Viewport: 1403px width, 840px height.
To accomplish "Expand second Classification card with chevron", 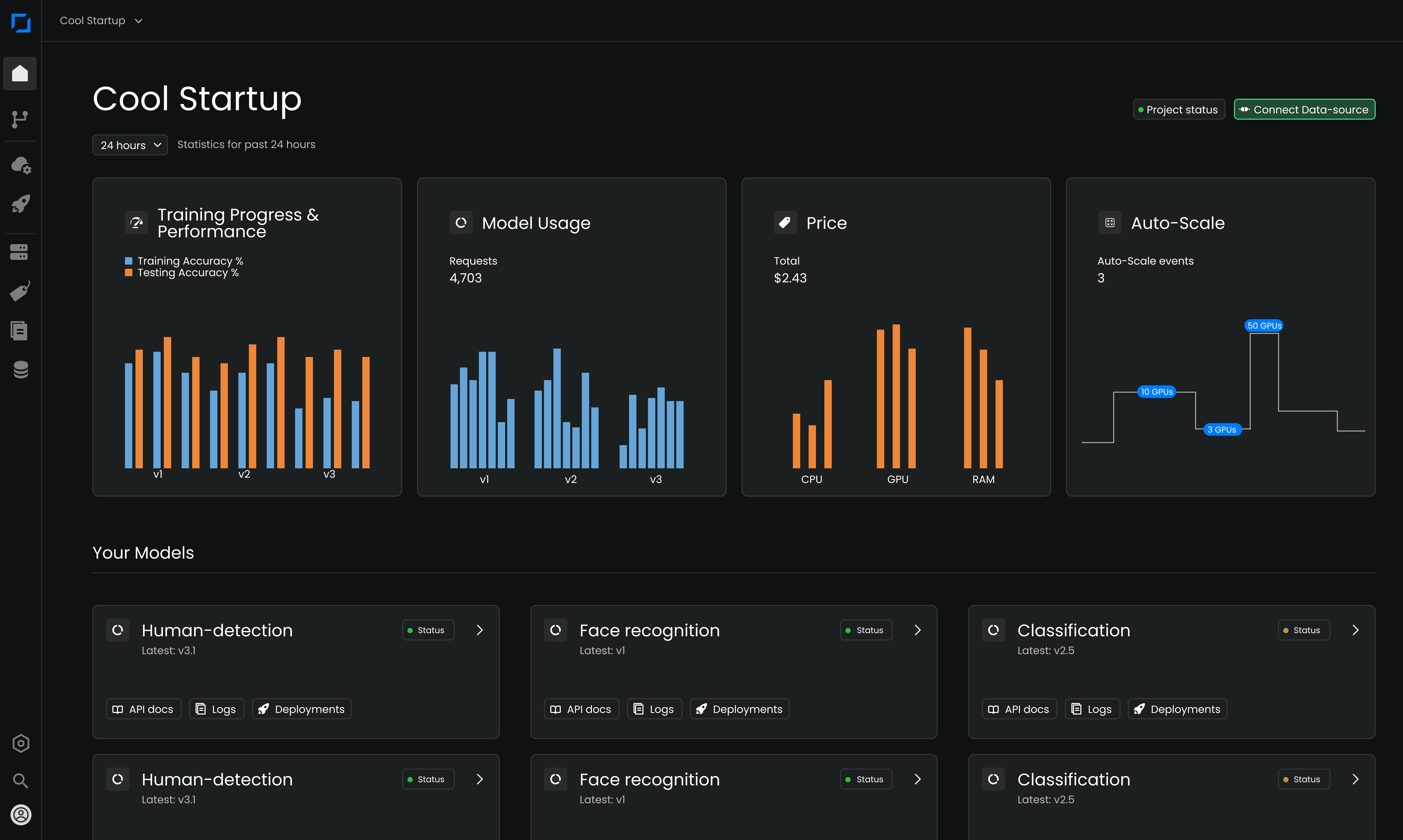I will (1355, 779).
